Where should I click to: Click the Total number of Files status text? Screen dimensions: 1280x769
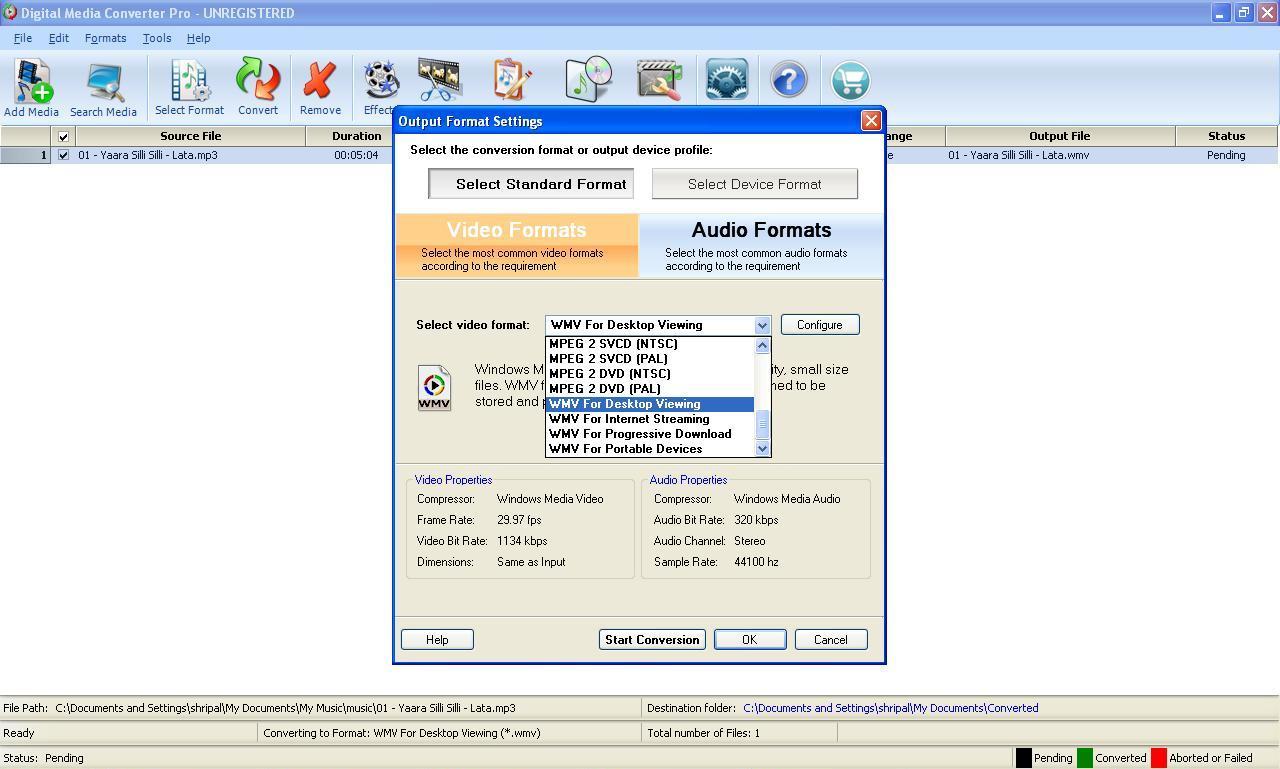703,733
